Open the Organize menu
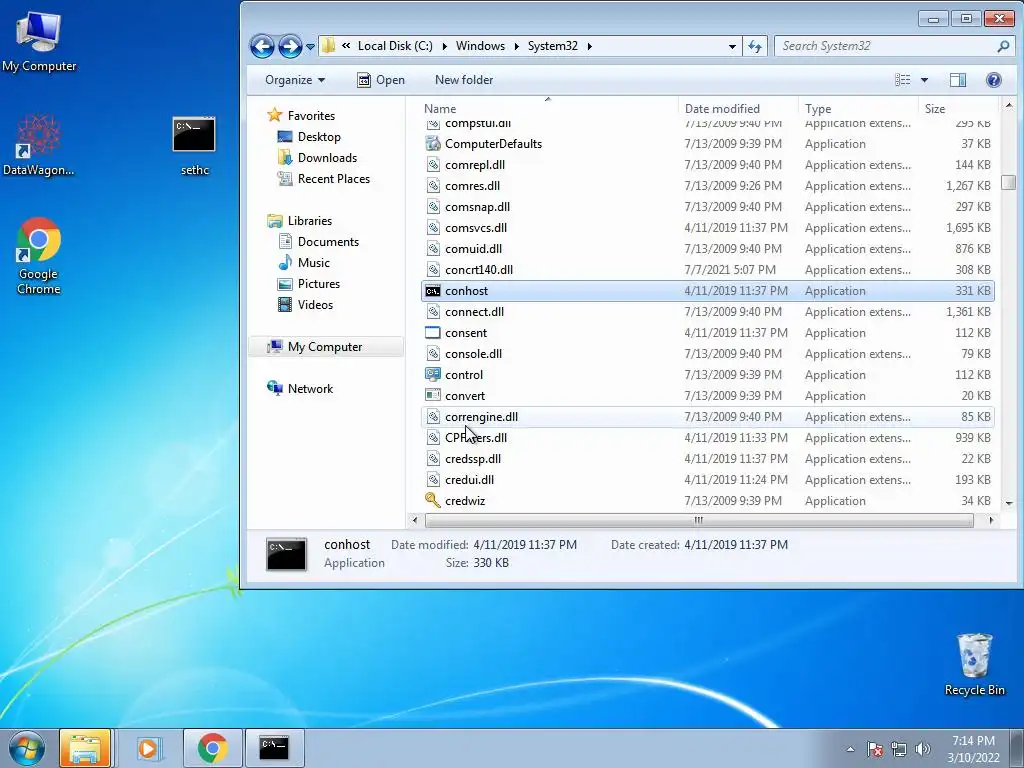 pos(295,80)
